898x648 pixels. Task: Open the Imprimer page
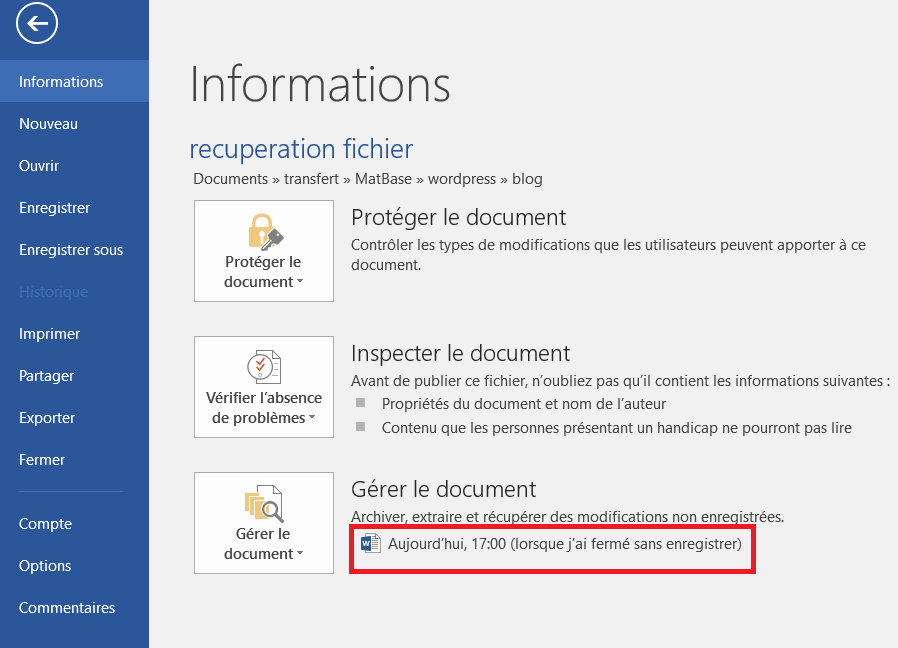coord(74,333)
